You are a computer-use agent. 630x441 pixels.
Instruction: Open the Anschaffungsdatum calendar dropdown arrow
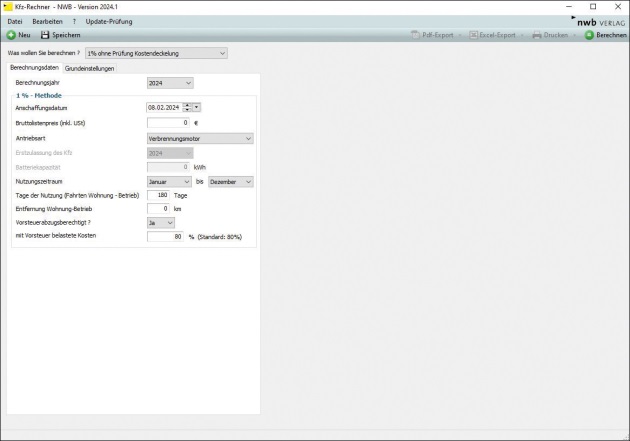pyautogui.click(x=197, y=107)
